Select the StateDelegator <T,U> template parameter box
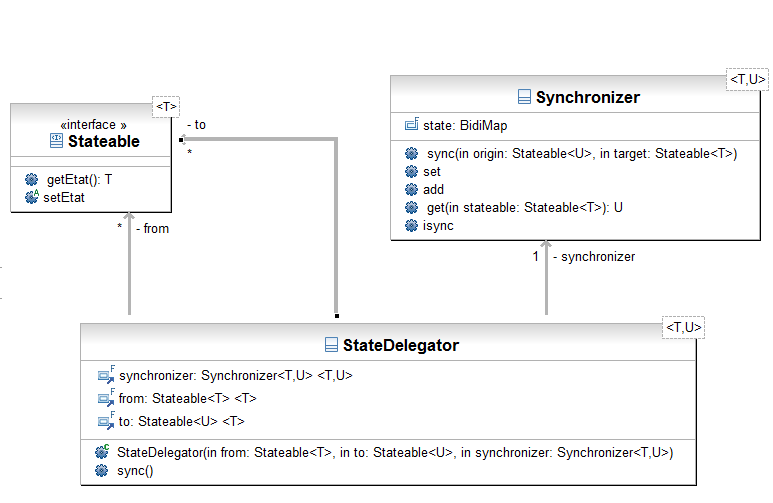This screenshot has width=773, height=503. click(x=683, y=327)
